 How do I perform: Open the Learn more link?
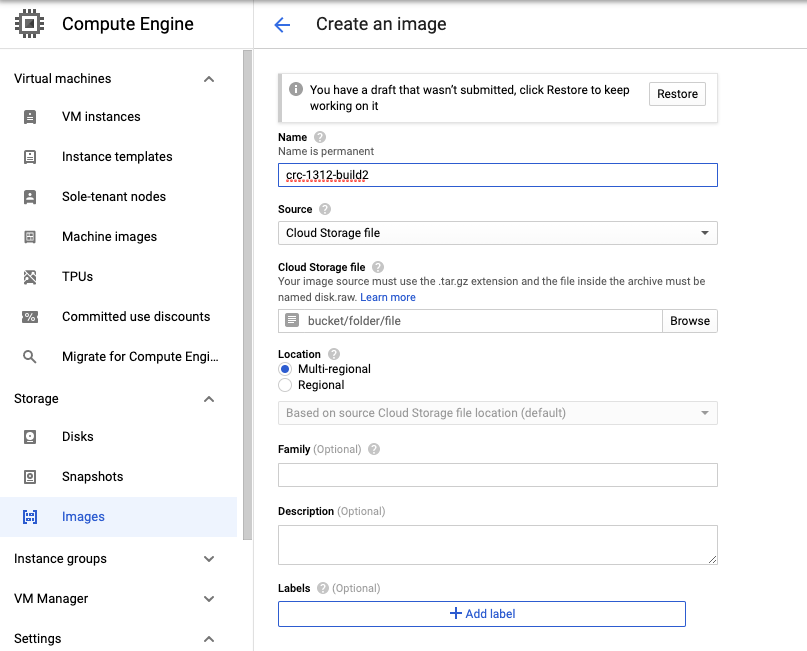(x=388, y=297)
